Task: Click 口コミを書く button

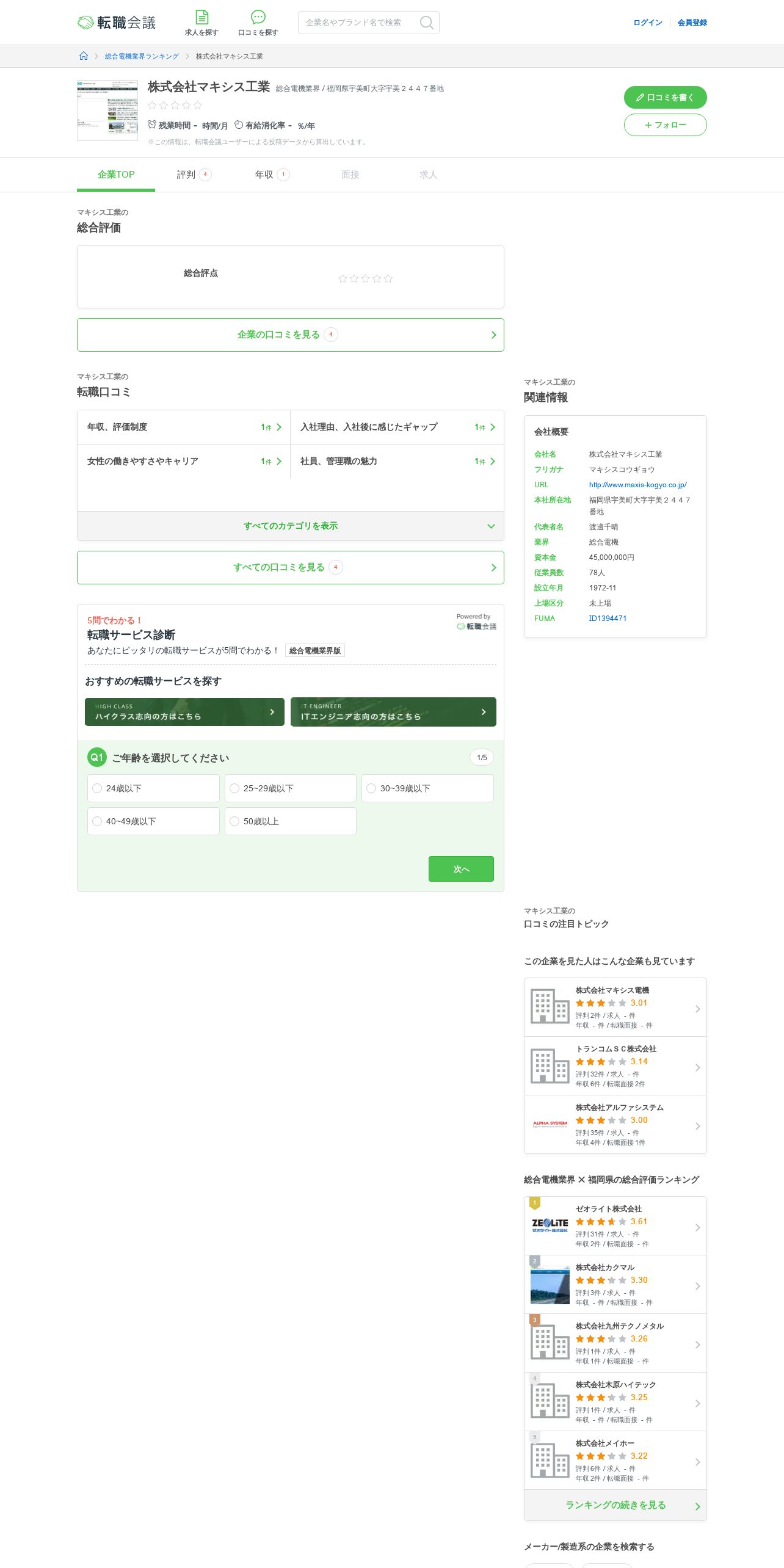Action: [x=666, y=97]
